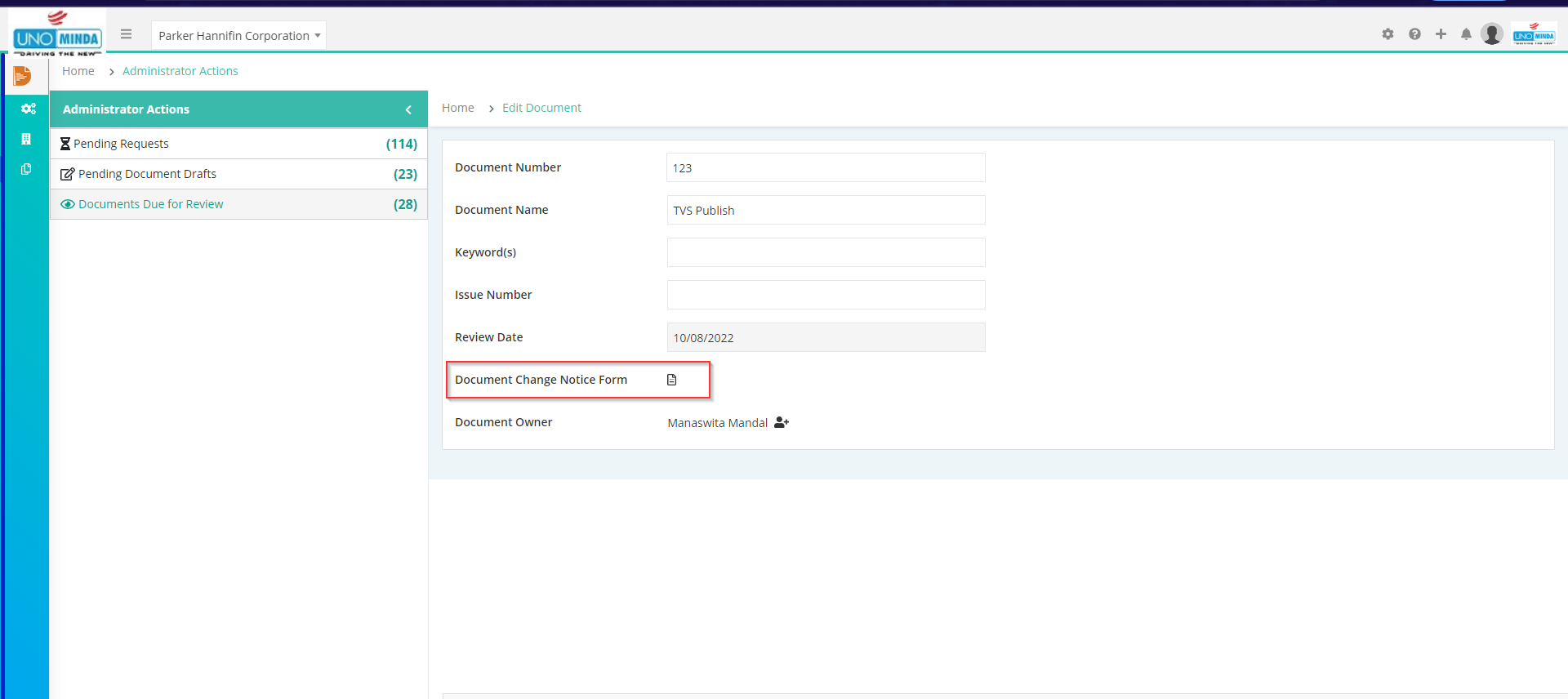The width and height of the screenshot is (1568, 699).
Task: Click the Document Owner label
Action: [x=503, y=422]
